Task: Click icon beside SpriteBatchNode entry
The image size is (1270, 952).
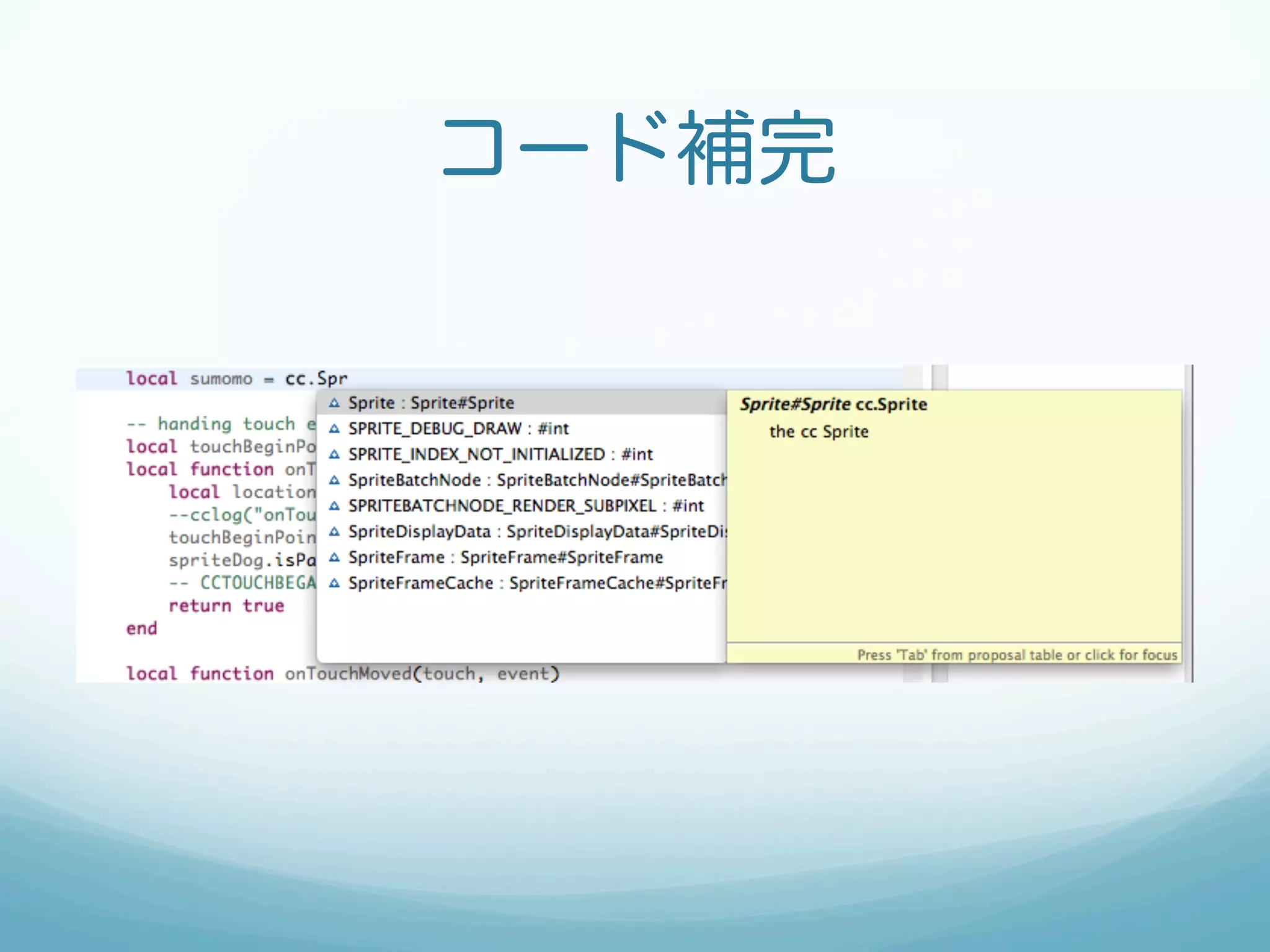Action: click(x=334, y=480)
